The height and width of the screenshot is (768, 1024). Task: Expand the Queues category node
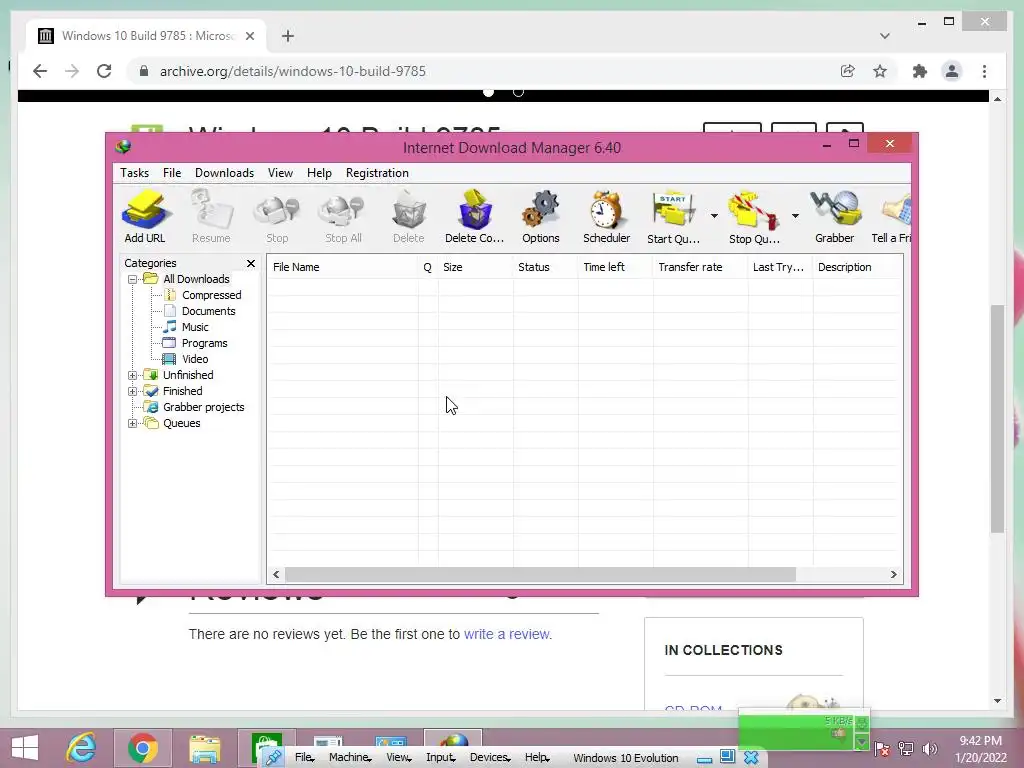[133, 423]
